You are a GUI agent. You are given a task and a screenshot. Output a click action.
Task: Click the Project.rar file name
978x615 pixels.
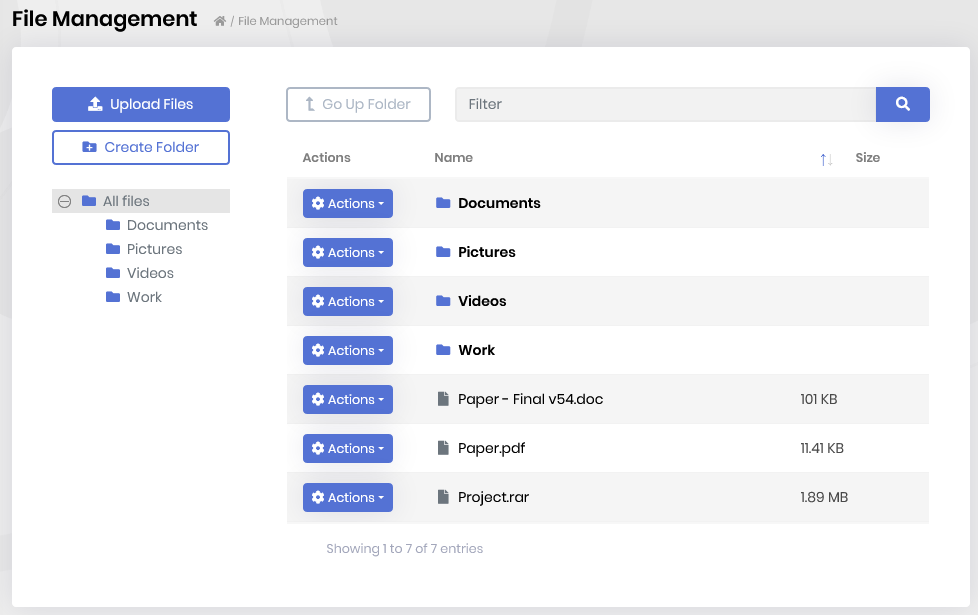click(493, 497)
